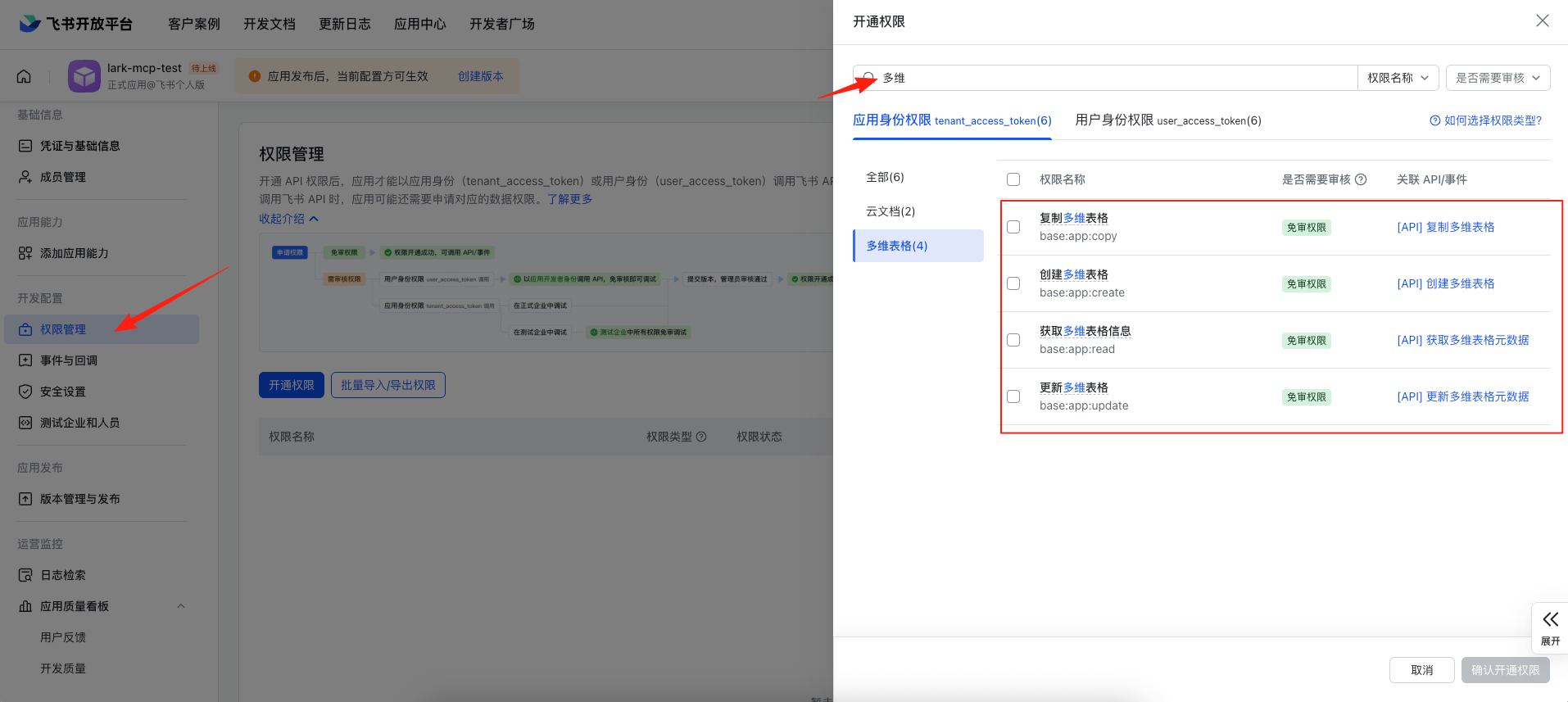Click the 创建版本 link in notice
1568x702 pixels.
coord(481,76)
